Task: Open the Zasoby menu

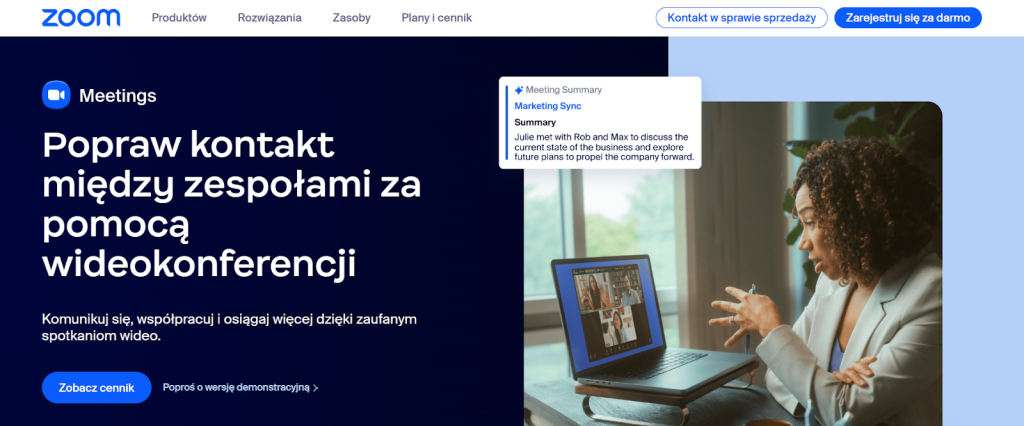Action: [351, 18]
